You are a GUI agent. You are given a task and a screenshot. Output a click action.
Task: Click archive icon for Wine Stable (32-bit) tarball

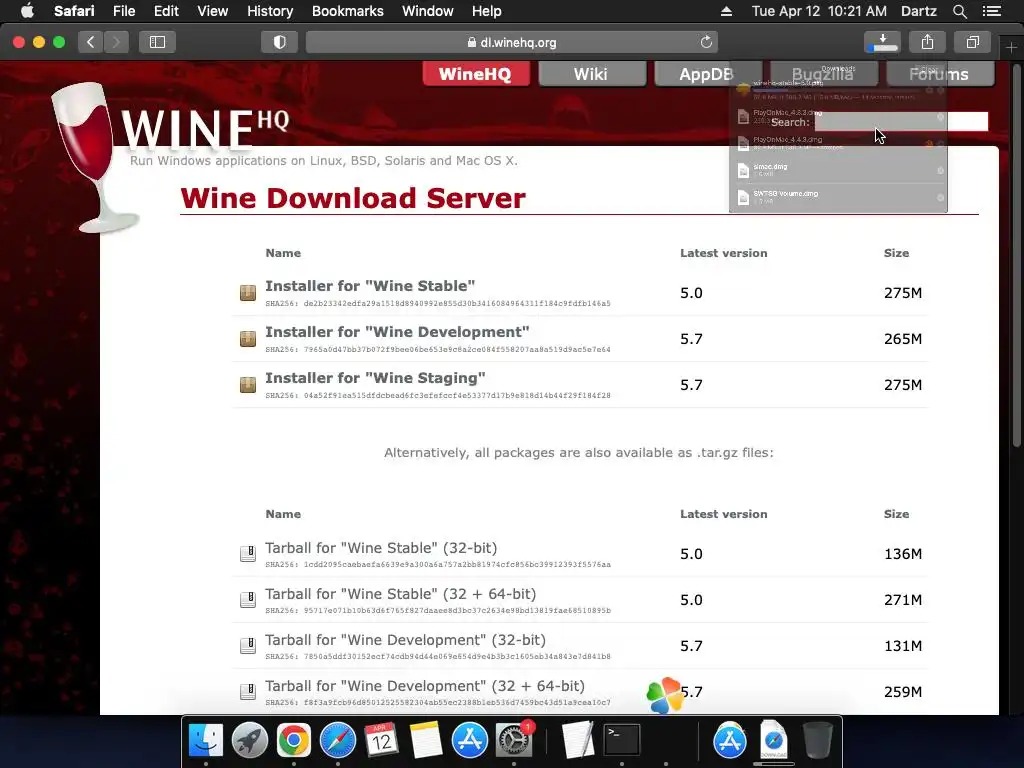(248, 554)
